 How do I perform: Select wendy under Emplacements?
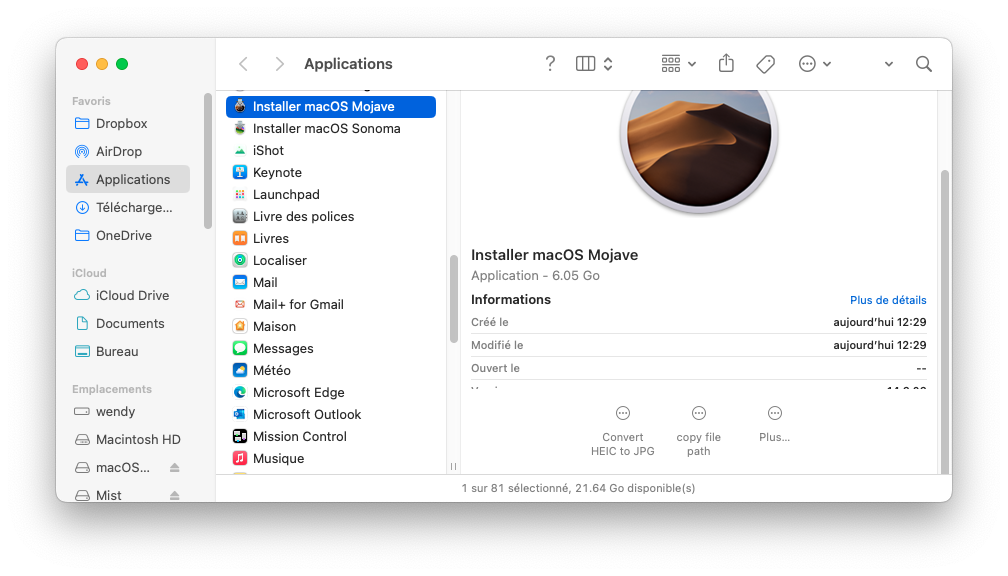pos(128,411)
